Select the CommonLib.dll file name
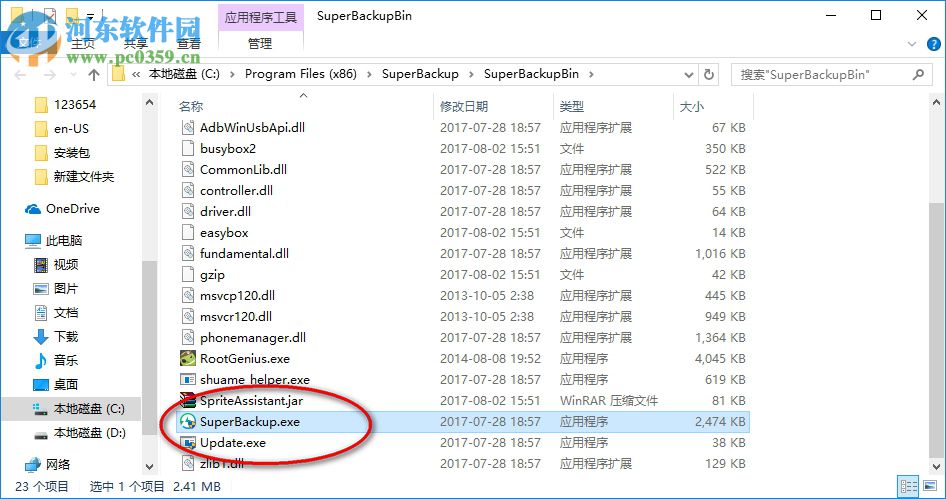Image resolution: width=946 pixels, height=499 pixels. click(x=243, y=170)
